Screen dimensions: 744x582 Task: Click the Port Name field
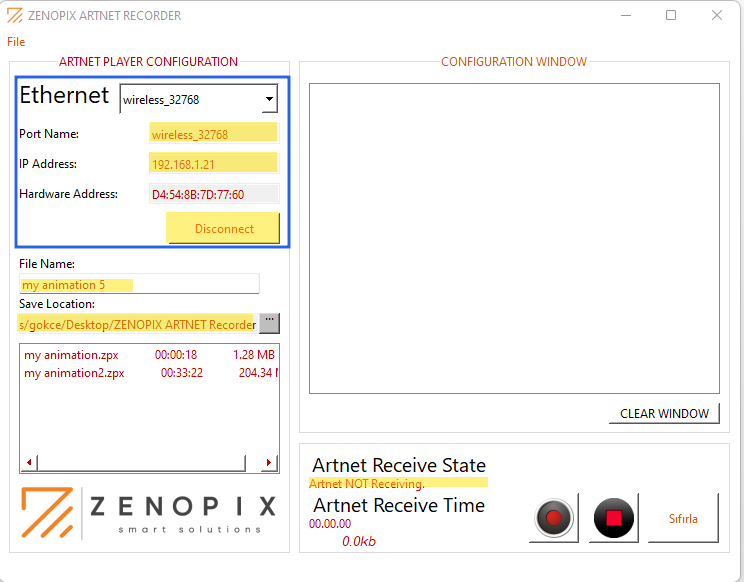tap(213, 134)
